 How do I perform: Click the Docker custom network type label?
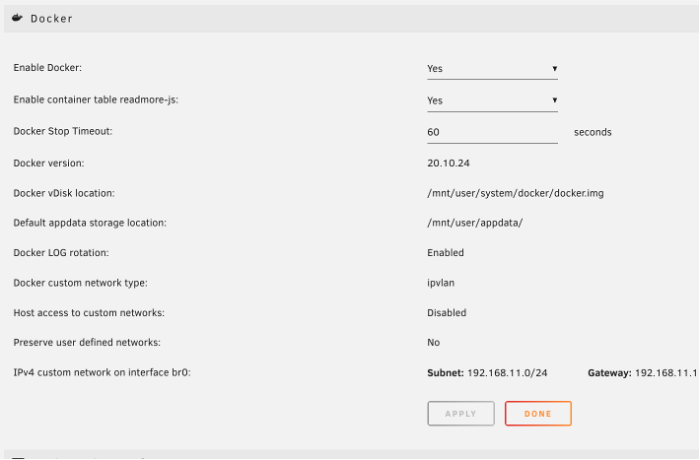pyautogui.click(x=80, y=283)
